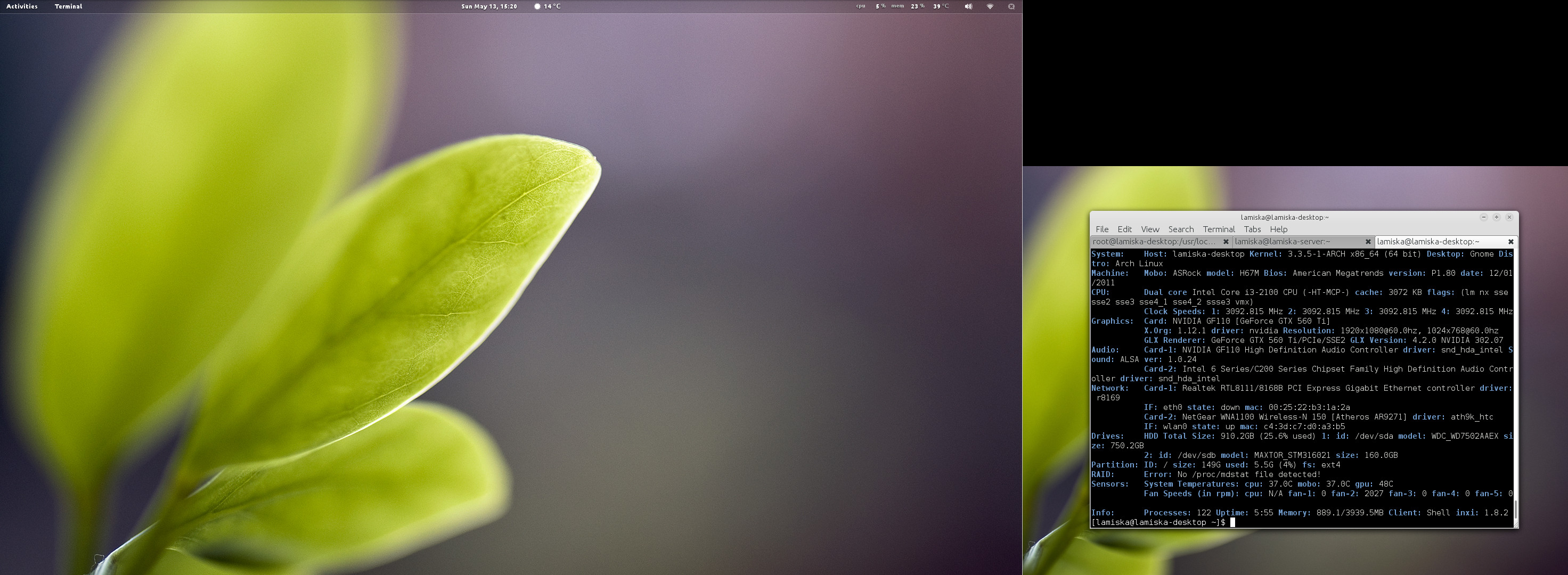Open the Edit menu in terminal

[1124, 229]
